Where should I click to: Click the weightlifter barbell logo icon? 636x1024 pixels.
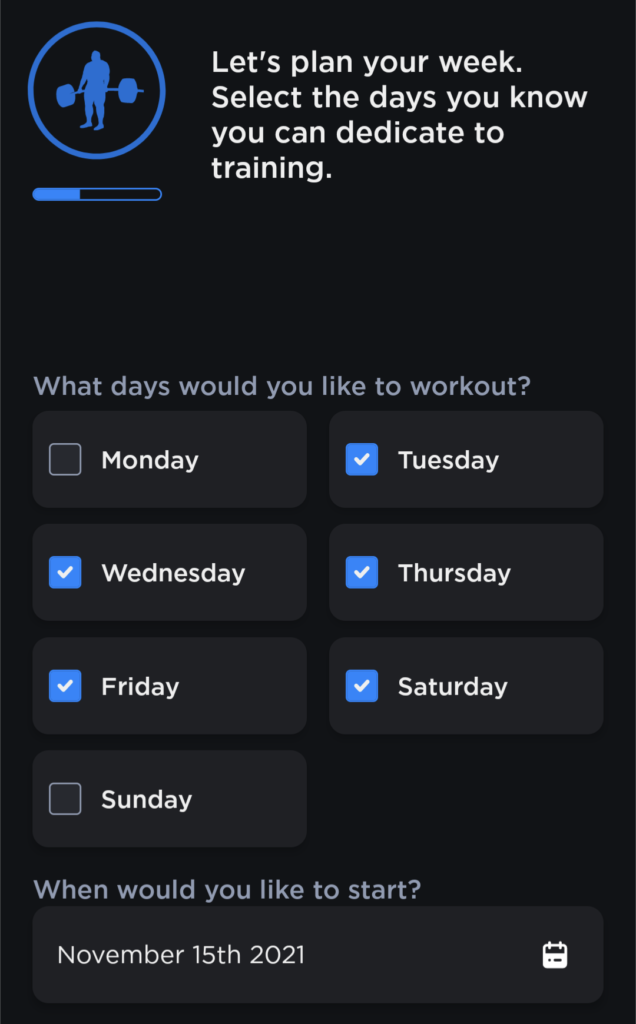[97, 91]
